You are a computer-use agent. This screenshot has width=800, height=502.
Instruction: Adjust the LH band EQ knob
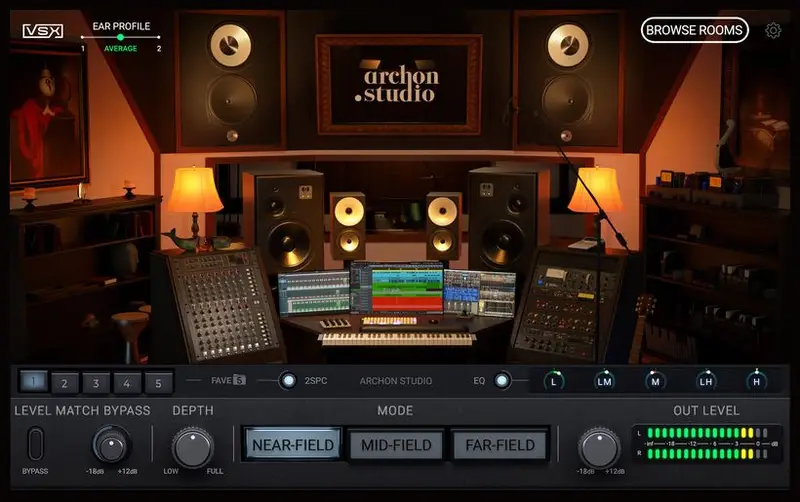coord(706,381)
